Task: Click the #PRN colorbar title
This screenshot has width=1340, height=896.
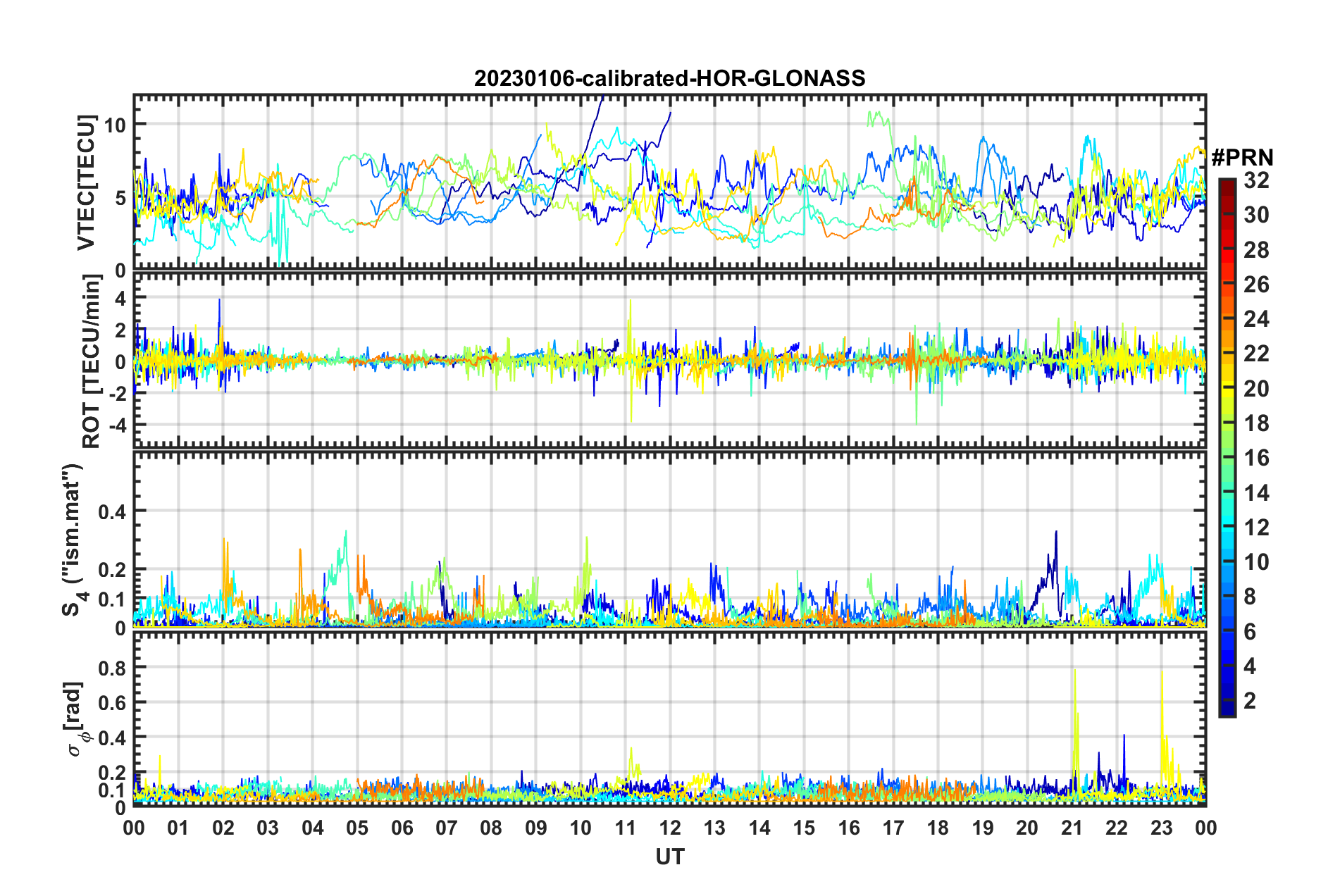Action: point(1242,158)
